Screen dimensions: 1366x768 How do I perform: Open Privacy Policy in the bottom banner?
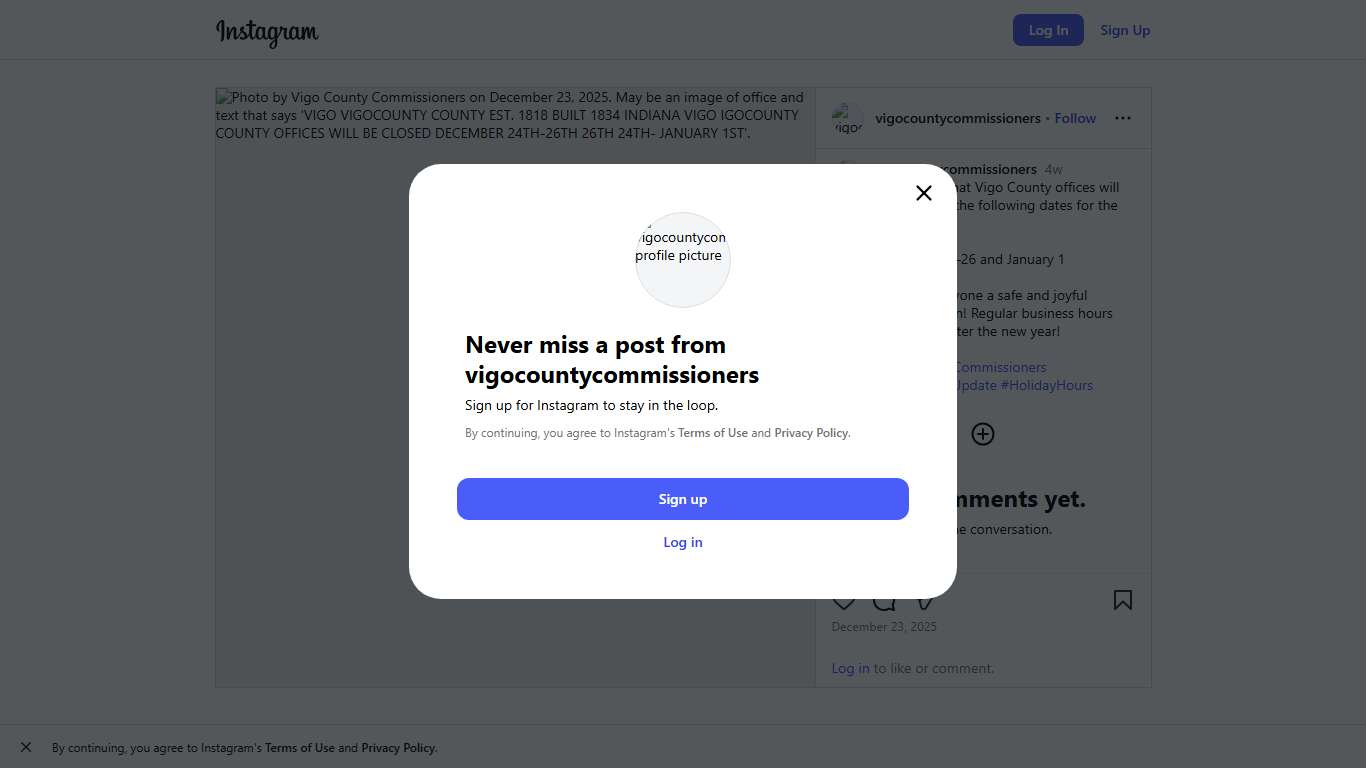398,748
